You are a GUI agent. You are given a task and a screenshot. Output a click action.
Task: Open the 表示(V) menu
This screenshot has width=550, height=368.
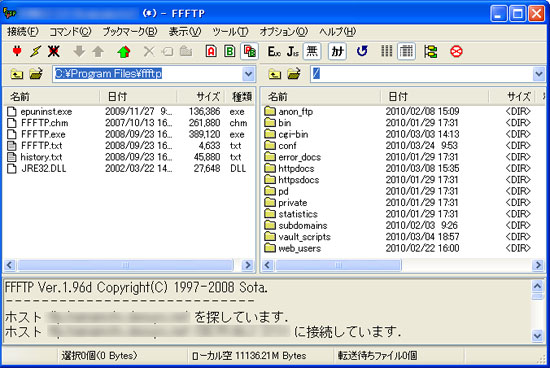coord(185,32)
